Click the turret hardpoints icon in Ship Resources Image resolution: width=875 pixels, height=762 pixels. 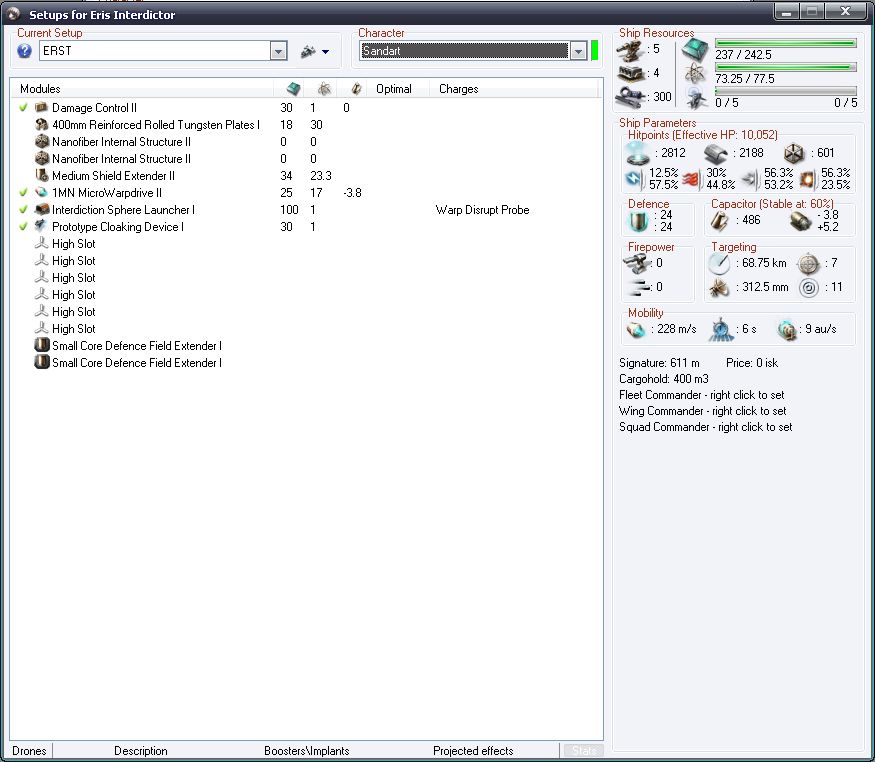(631, 51)
